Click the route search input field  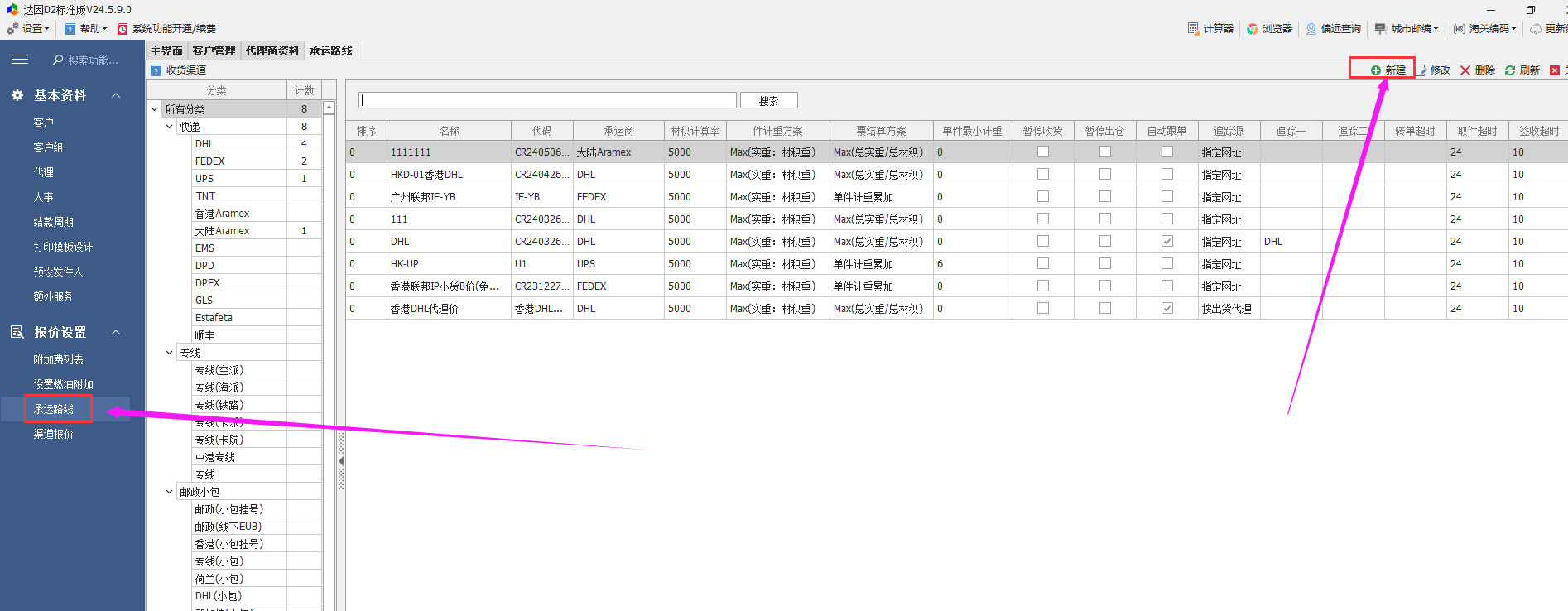click(x=546, y=100)
